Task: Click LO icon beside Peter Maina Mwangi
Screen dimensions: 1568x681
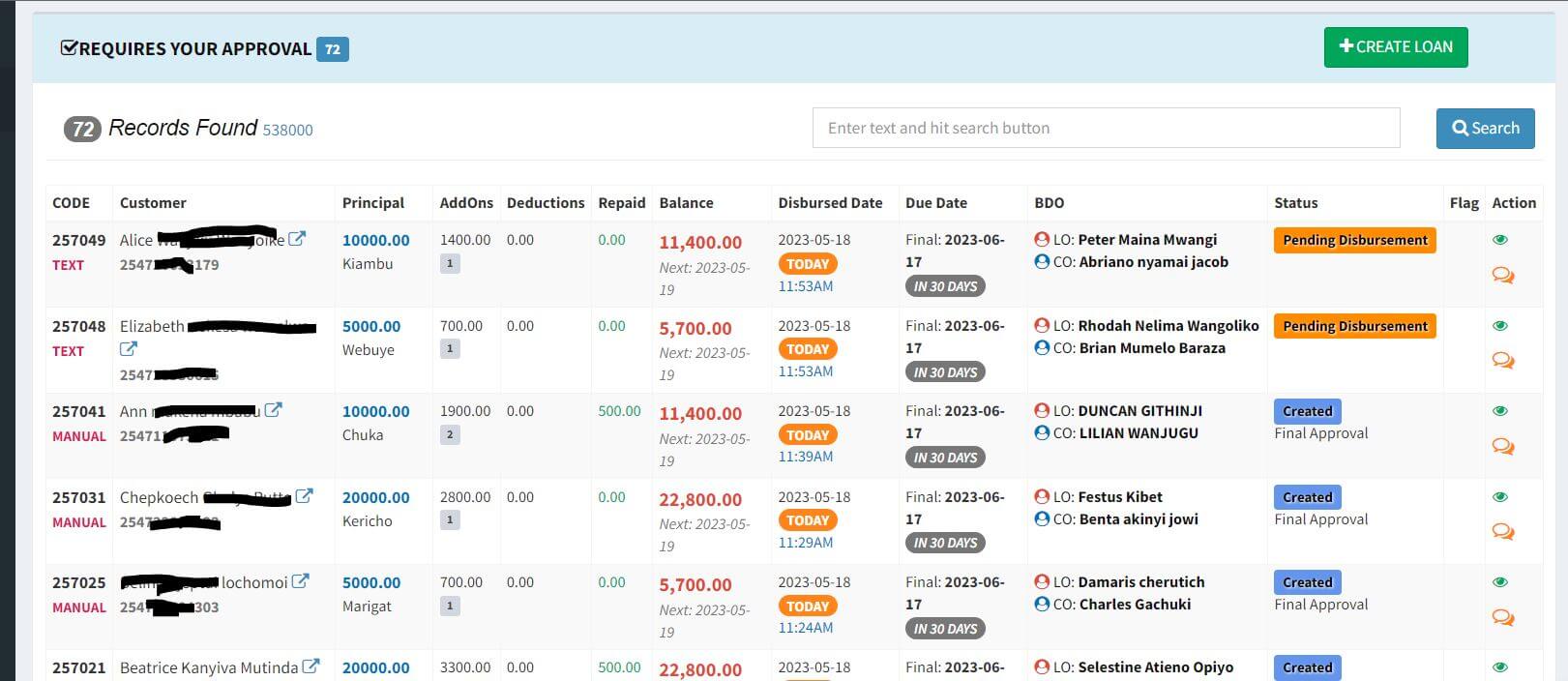Action: tap(1042, 239)
